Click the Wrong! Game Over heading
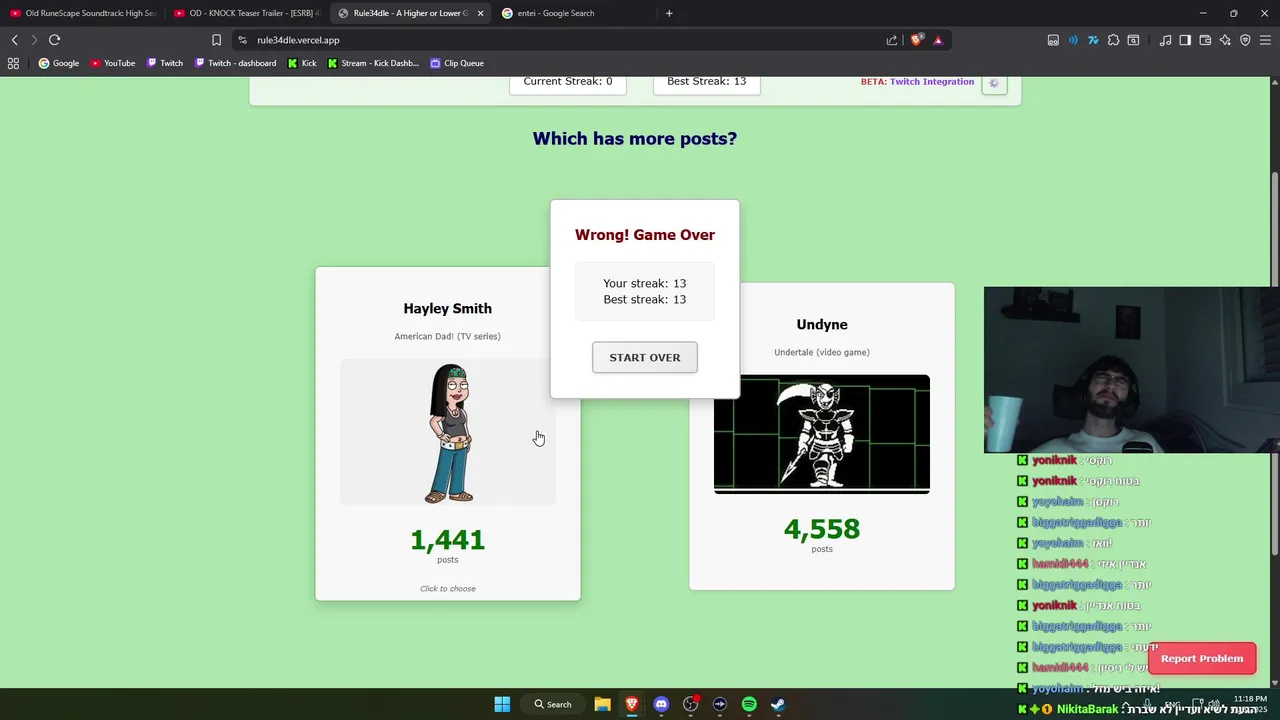The image size is (1280, 720). [x=645, y=235]
